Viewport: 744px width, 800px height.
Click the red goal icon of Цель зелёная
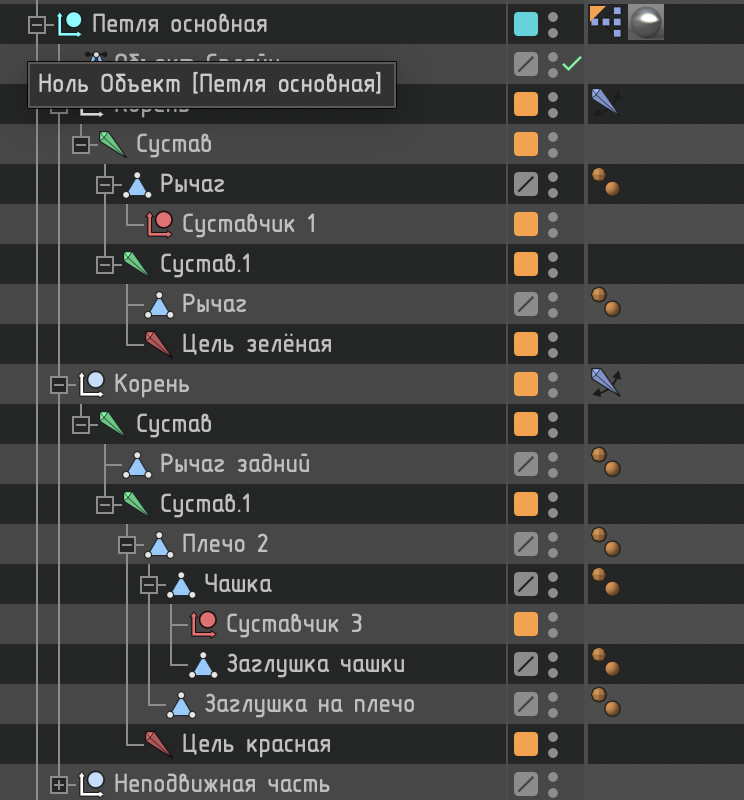click(160, 344)
